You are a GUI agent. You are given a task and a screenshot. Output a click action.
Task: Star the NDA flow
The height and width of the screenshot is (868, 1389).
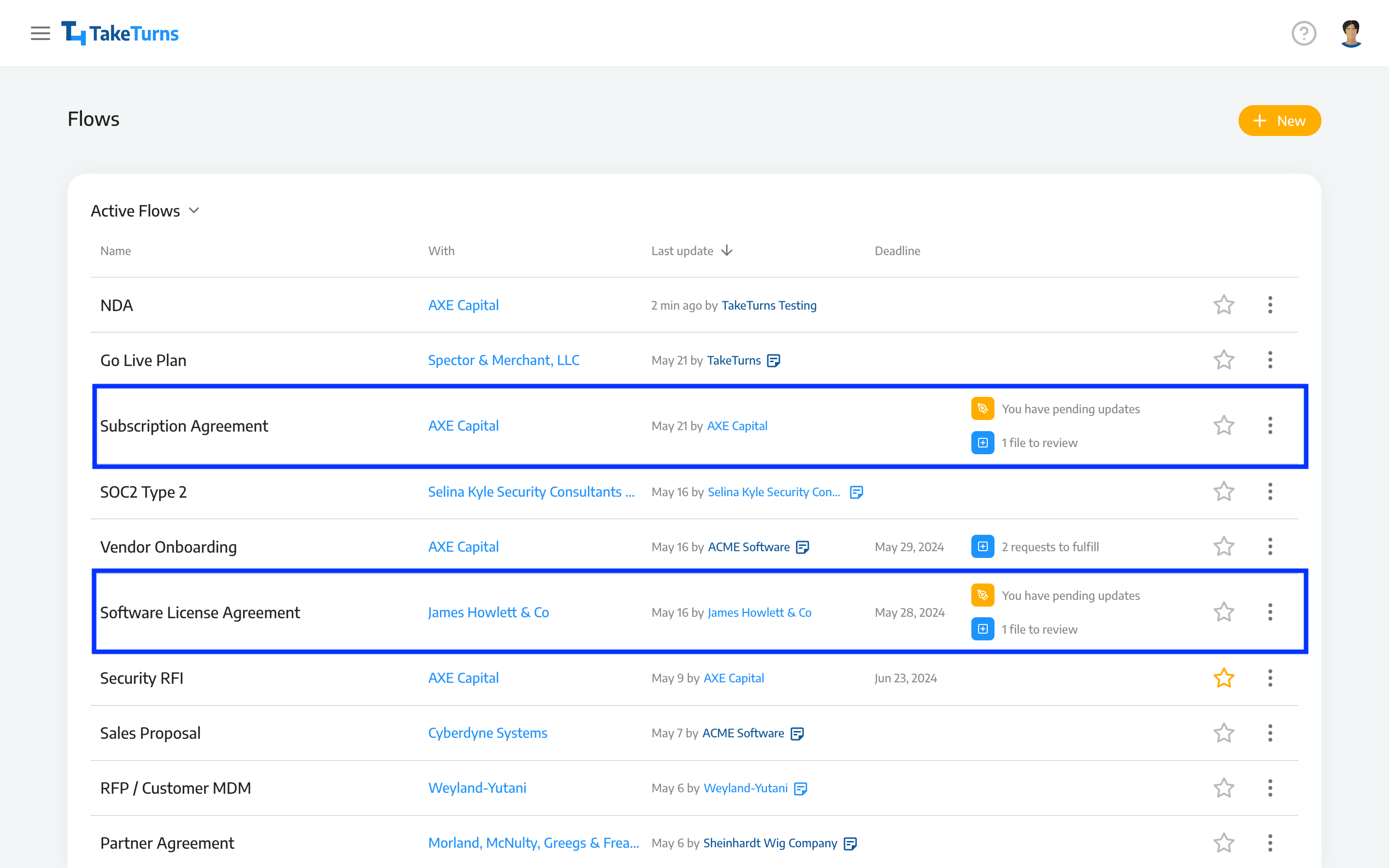tap(1224, 305)
